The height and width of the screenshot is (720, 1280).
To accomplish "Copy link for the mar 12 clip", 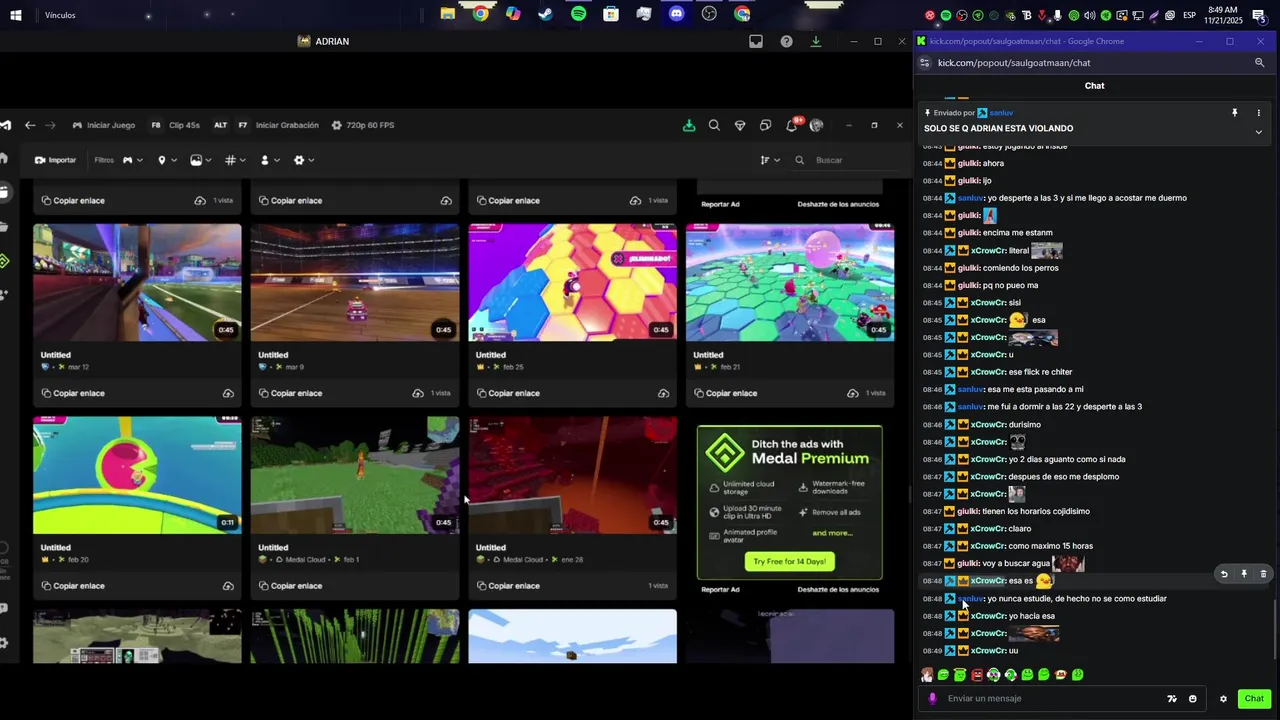I will 72,393.
